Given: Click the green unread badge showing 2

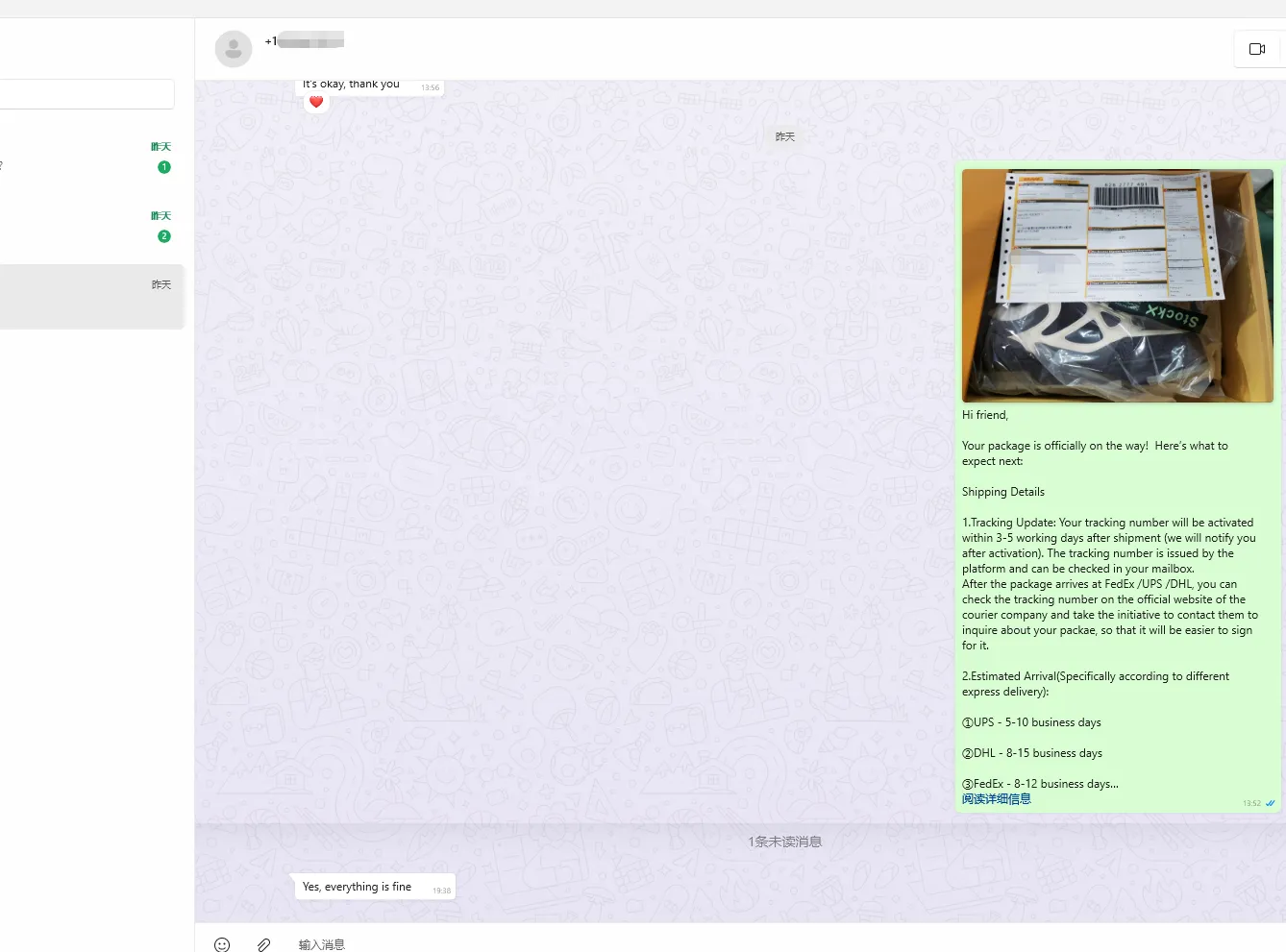Looking at the screenshot, I should [x=164, y=236].
